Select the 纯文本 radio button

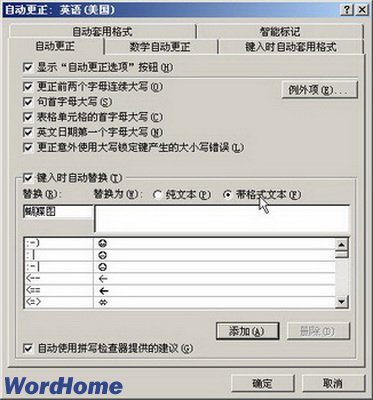click(157, 195)
